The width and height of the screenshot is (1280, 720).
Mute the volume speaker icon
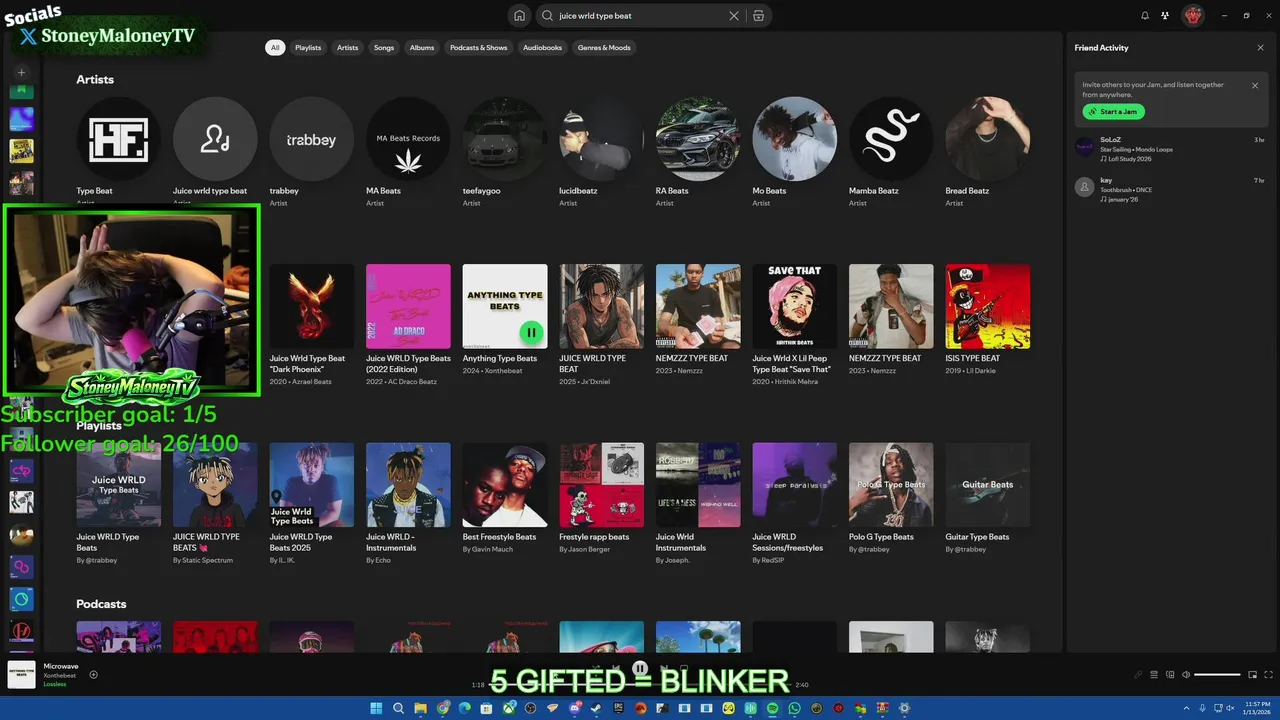[x=1187, y=675]
